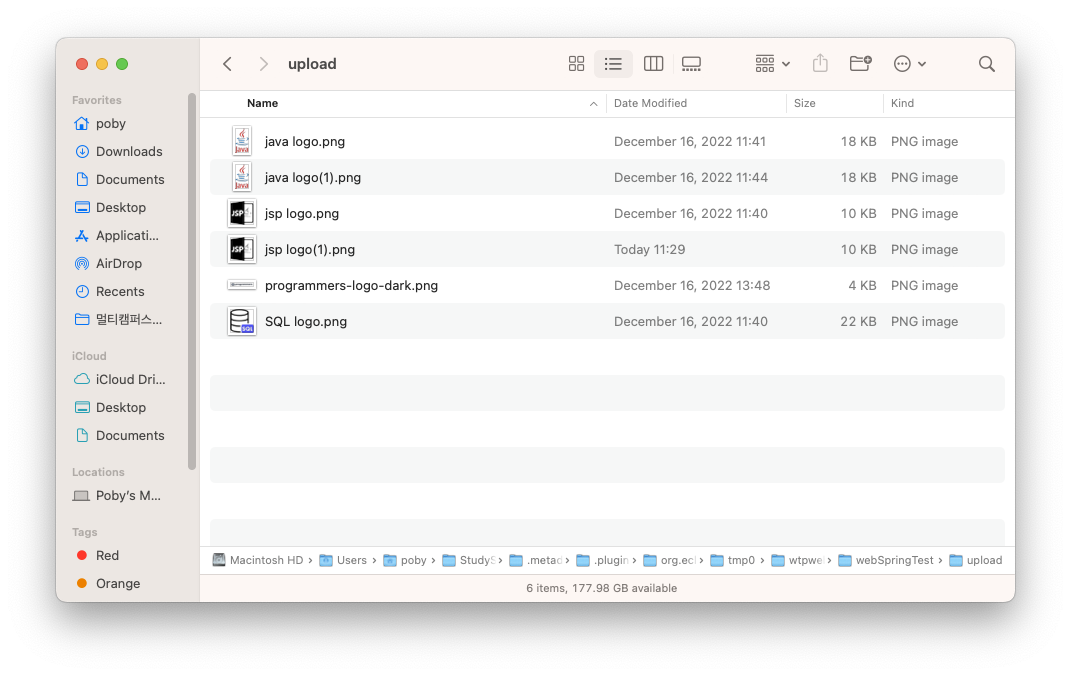Click the 22 KB size value
The width and height of the screenshot is (1071, 676).
pos(858,322)
